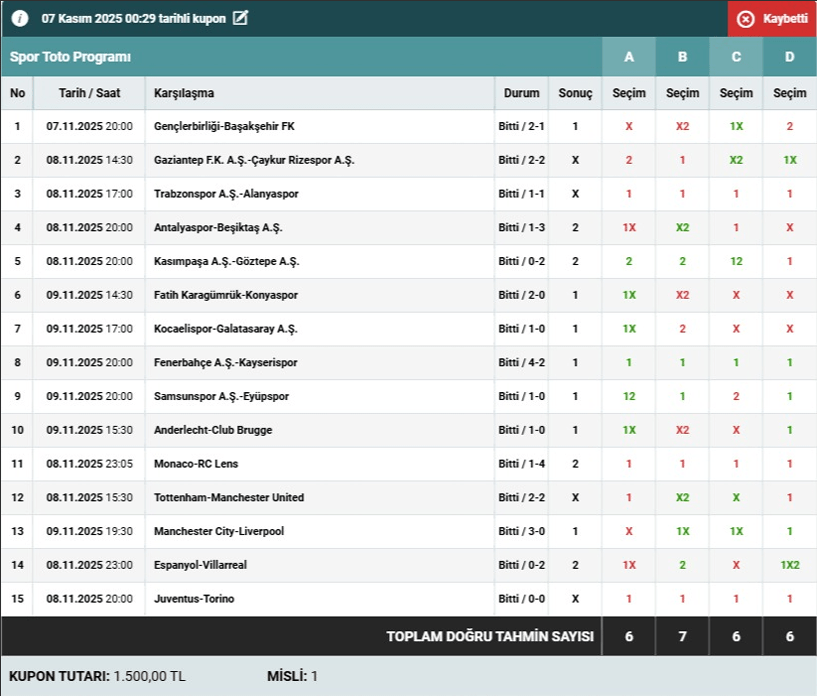The width and height of the screenshot is (817, 696).
Task: Open the Kocaelispor-Galatasaray A.Ş. match
Action: pos(226,329)
